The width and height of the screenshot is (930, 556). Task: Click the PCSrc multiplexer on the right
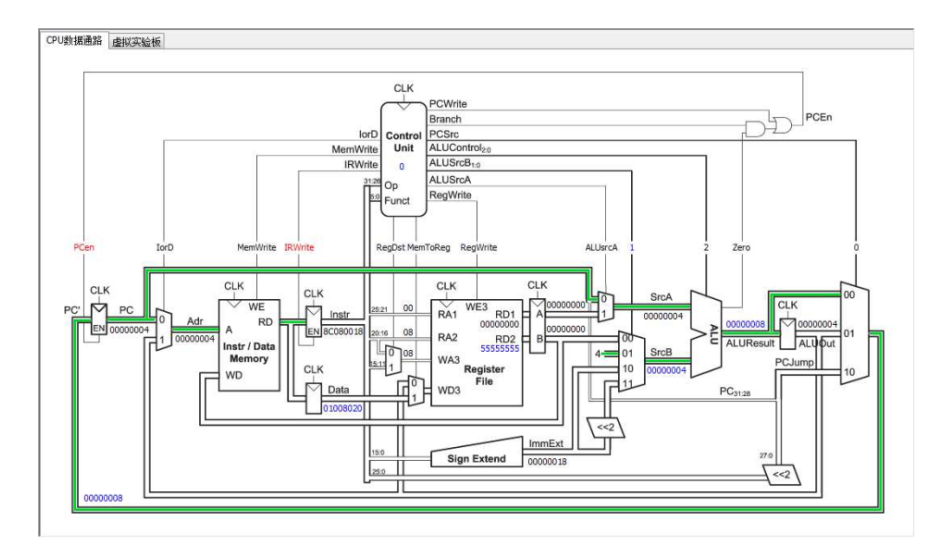854,335
